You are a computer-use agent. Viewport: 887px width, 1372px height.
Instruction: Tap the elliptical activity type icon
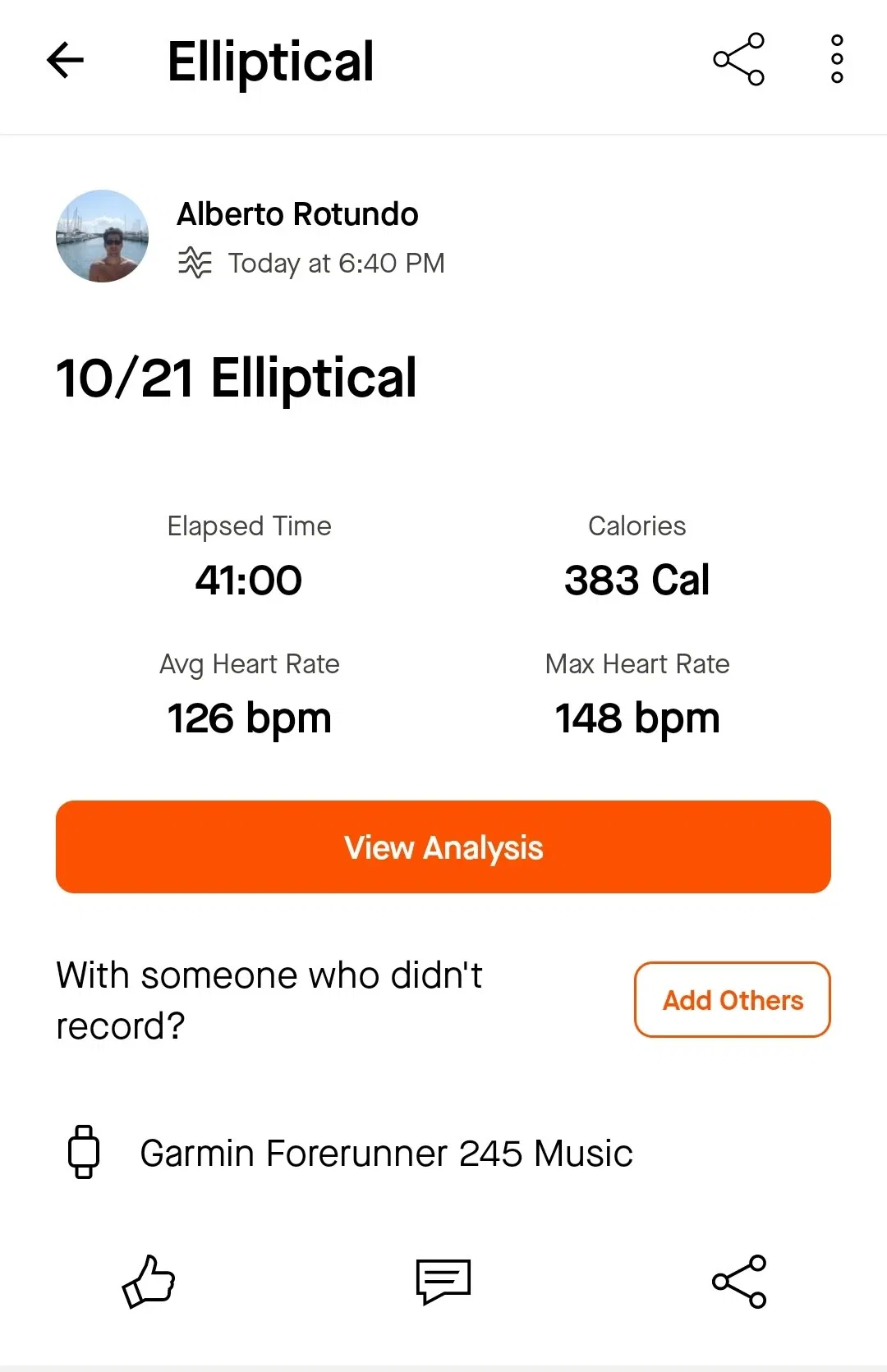tap(195, 263)
